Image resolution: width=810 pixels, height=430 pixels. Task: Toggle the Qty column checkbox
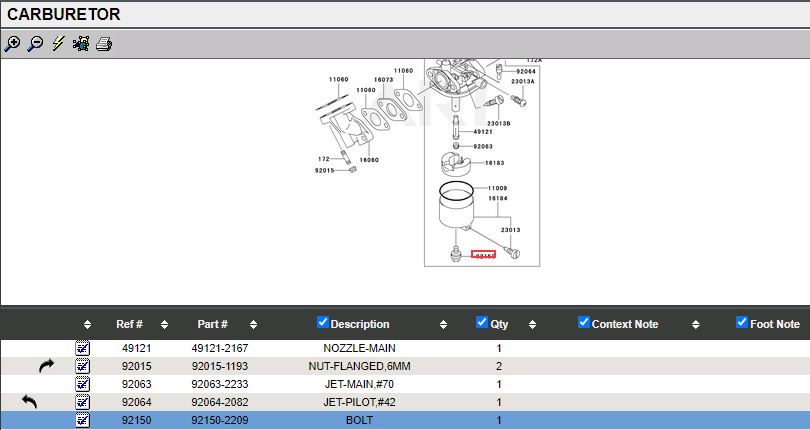(x=482, y=322)
